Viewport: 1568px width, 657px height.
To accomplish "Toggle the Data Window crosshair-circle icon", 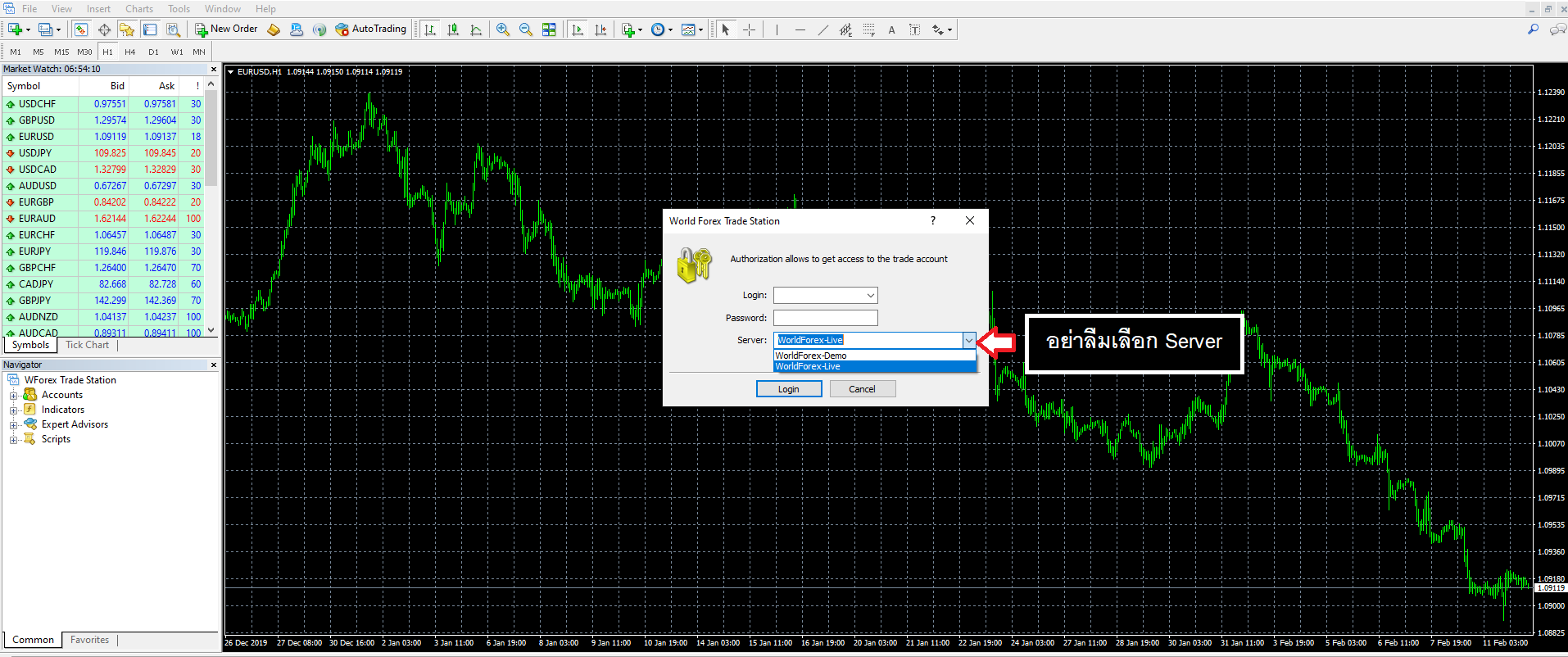I will point(104,29).
